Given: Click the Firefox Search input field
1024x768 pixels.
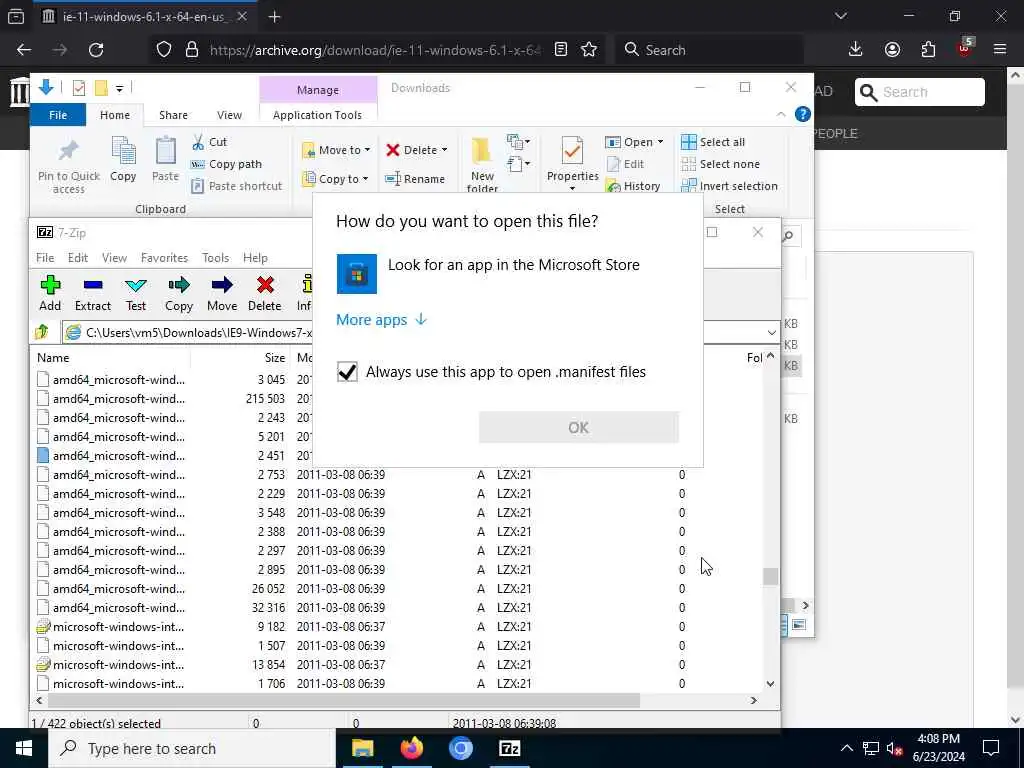Looking at the screenshot, I should tap(709, 50).
